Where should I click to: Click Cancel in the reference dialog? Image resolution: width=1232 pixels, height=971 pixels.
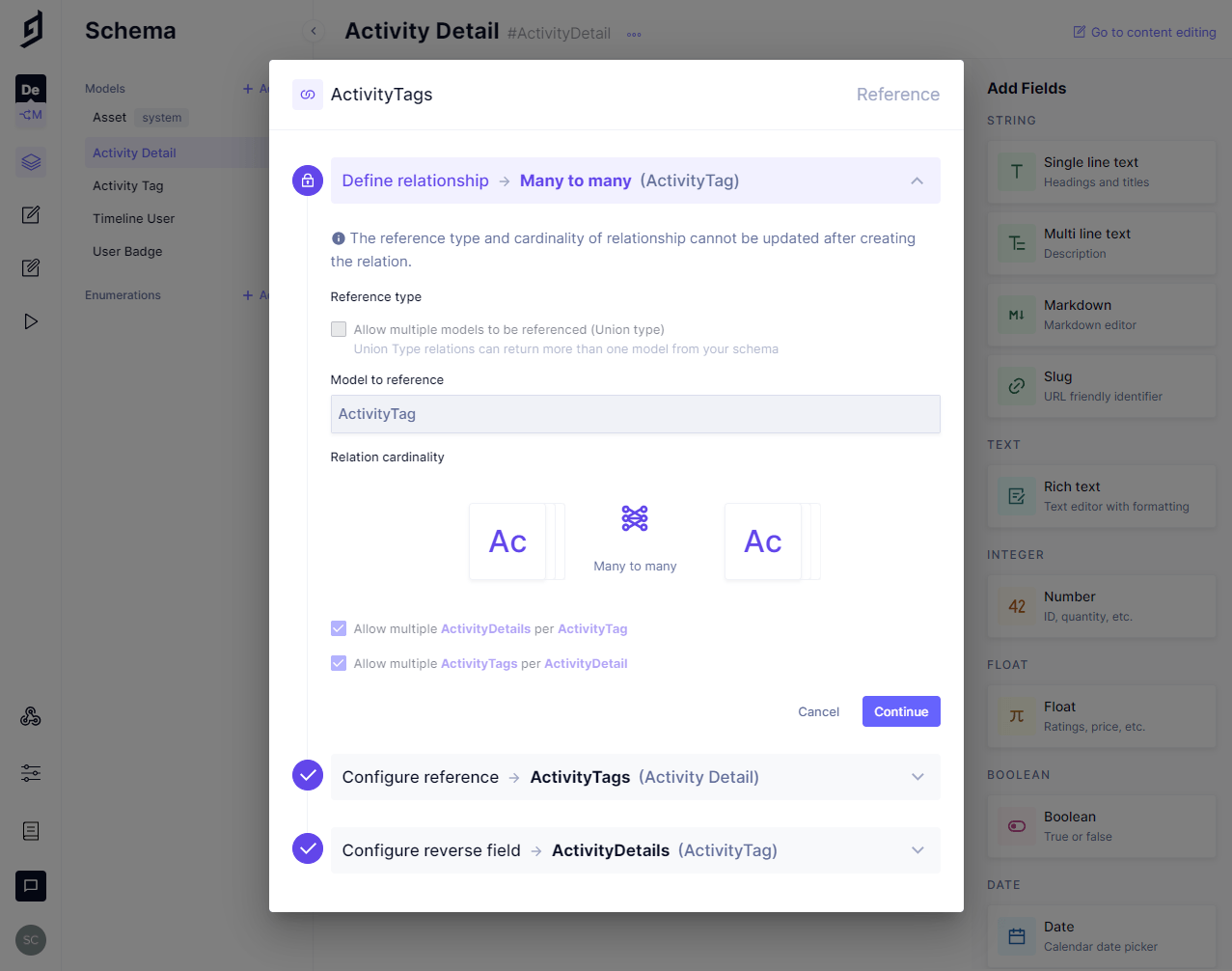click(x=818, y=711)
